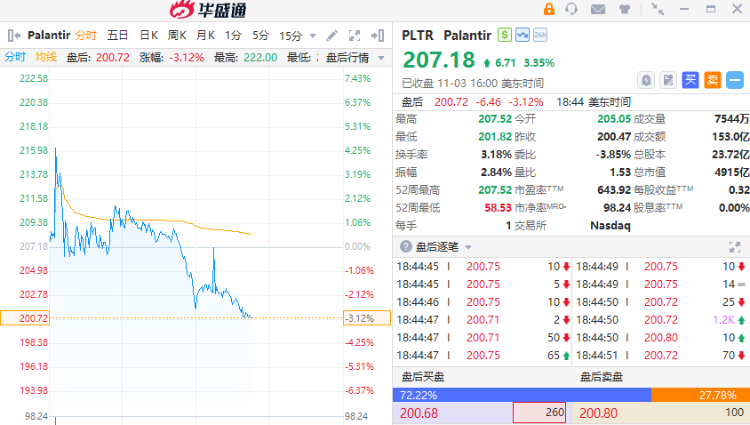The width and height of the screenshot is (750, 425).
Task: Click the large price 207.18
Action: coord(439,60)
